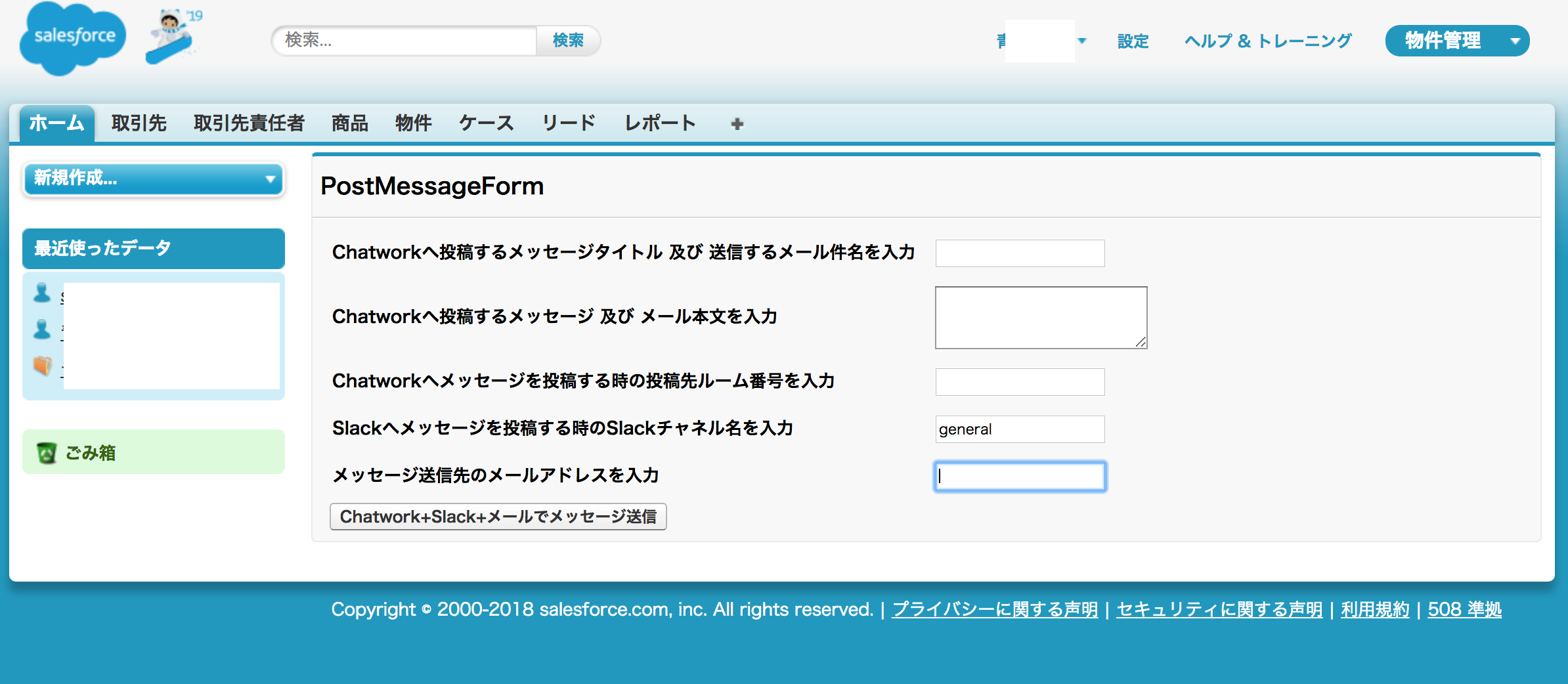
Task: Open the 新規作成 dropdown menu
Action: [154, 179]
